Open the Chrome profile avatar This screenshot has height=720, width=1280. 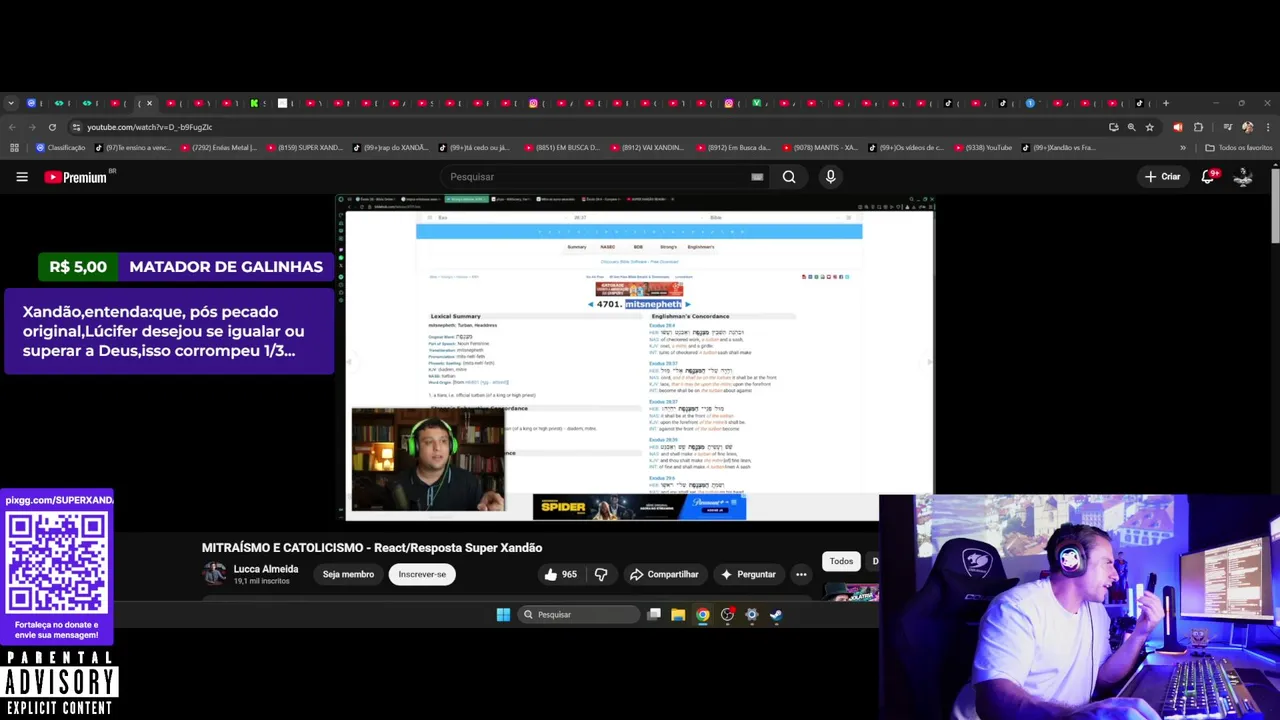point(1247,127)
